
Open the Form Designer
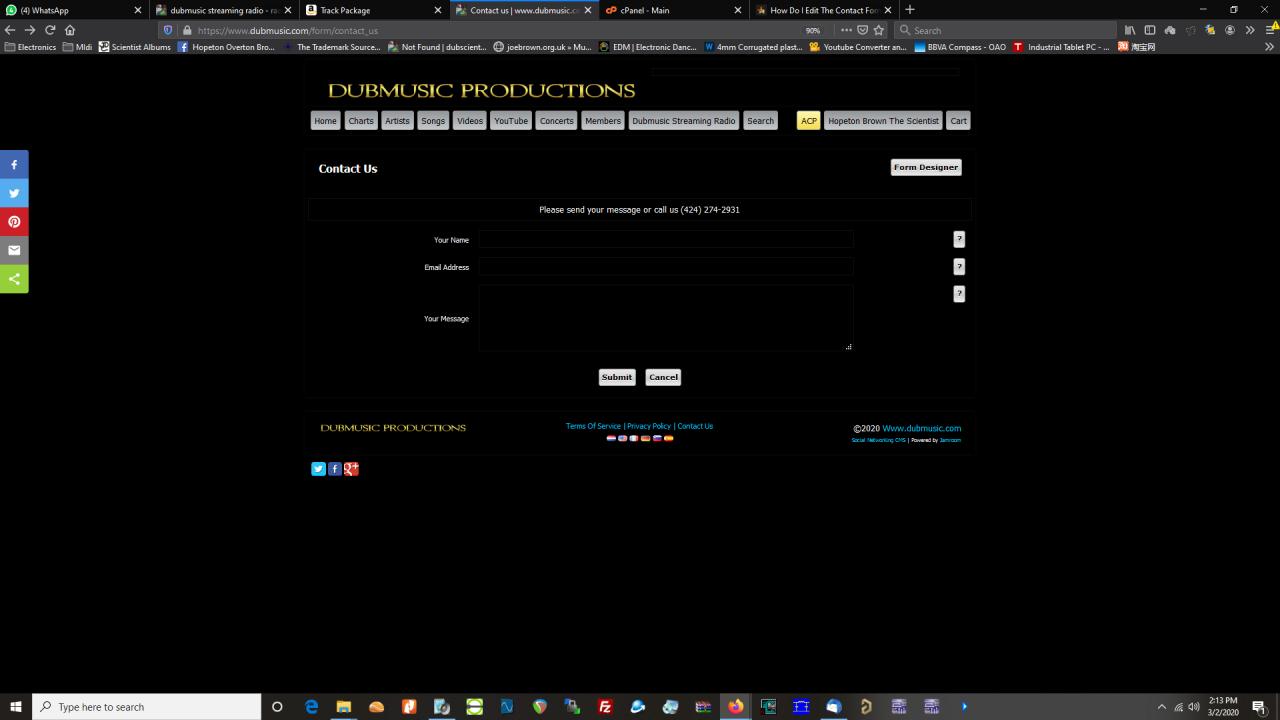[x=926, y=167]
